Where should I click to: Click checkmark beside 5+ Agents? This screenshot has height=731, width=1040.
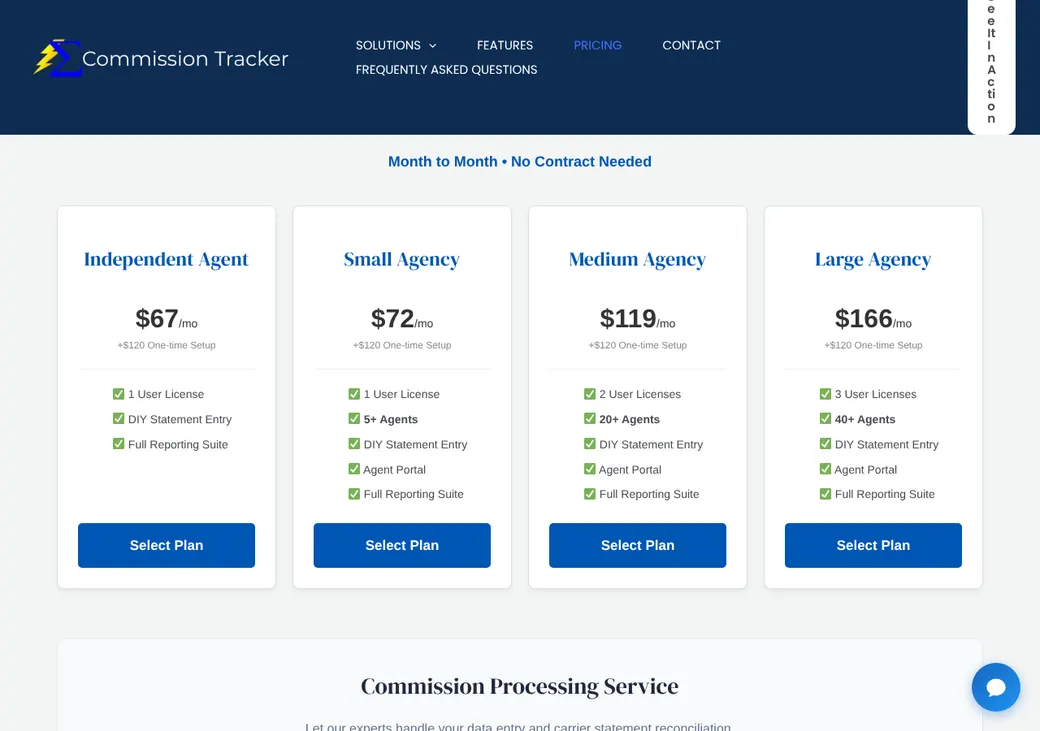[354, 419]
